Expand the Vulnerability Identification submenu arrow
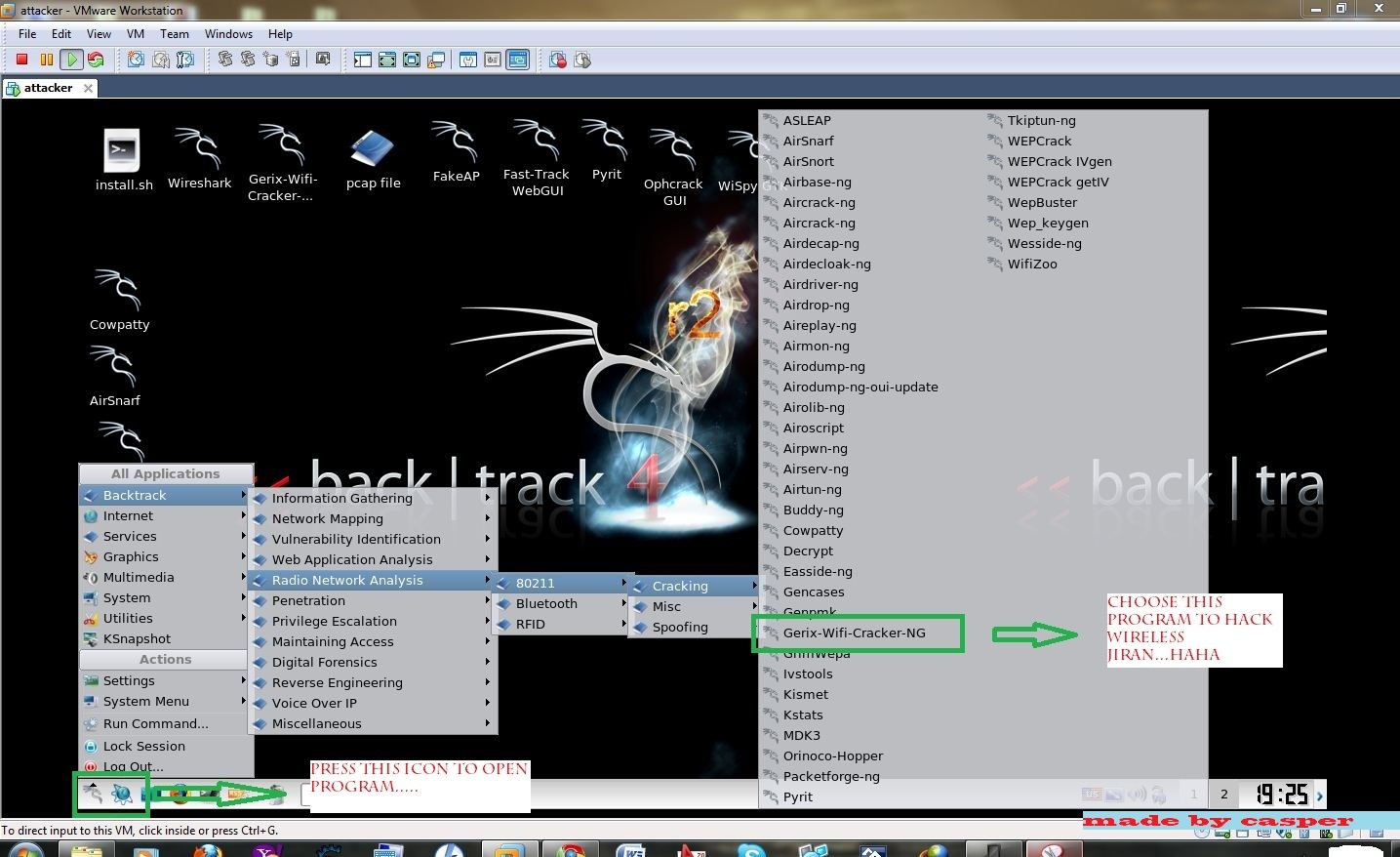The width and height of the screenshot is (1400, 857). pyautogui.click(x=487, y=539)
